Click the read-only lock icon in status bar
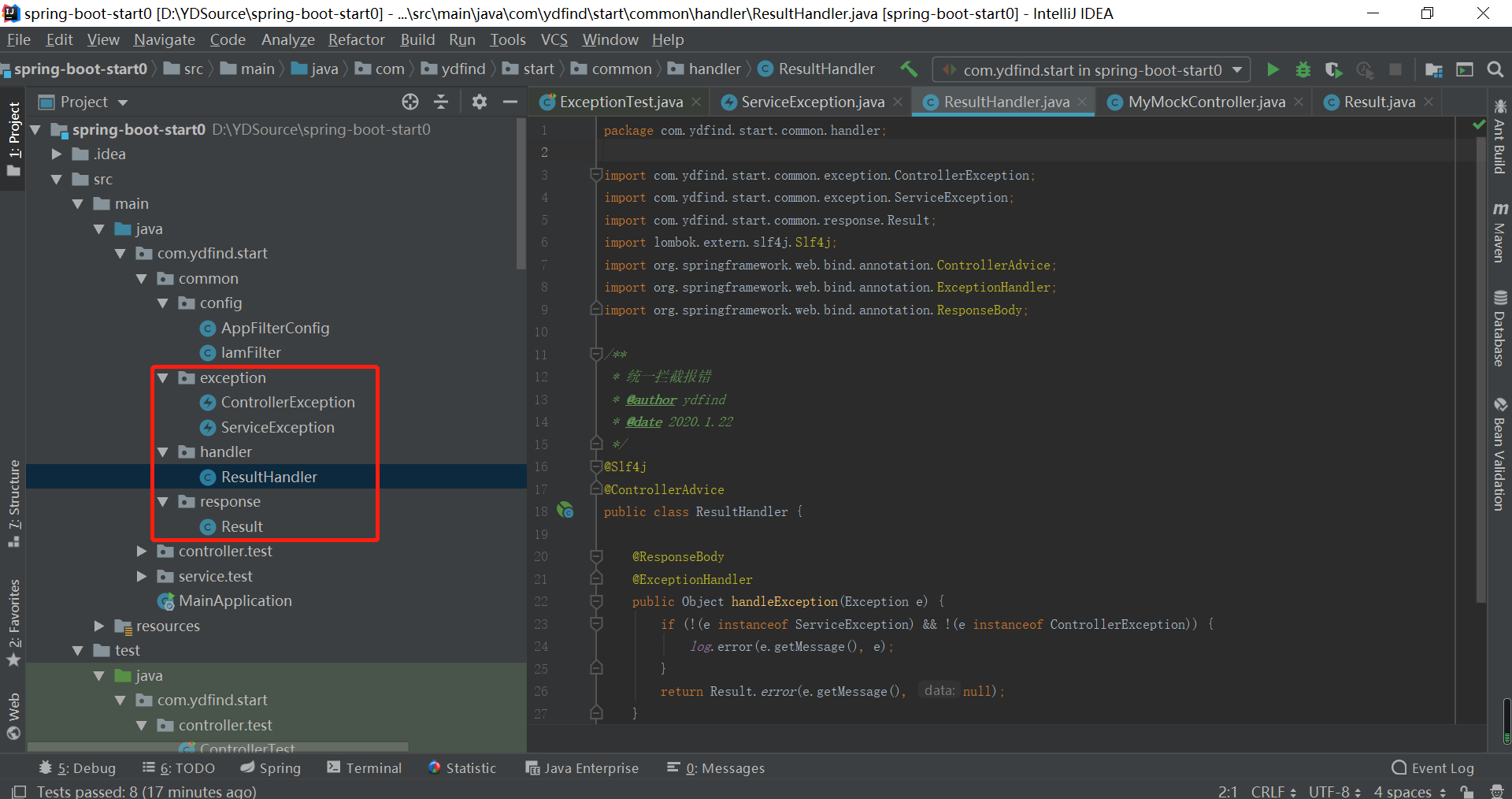Viewport: 1512px width, 799px height. (1466, 791)
